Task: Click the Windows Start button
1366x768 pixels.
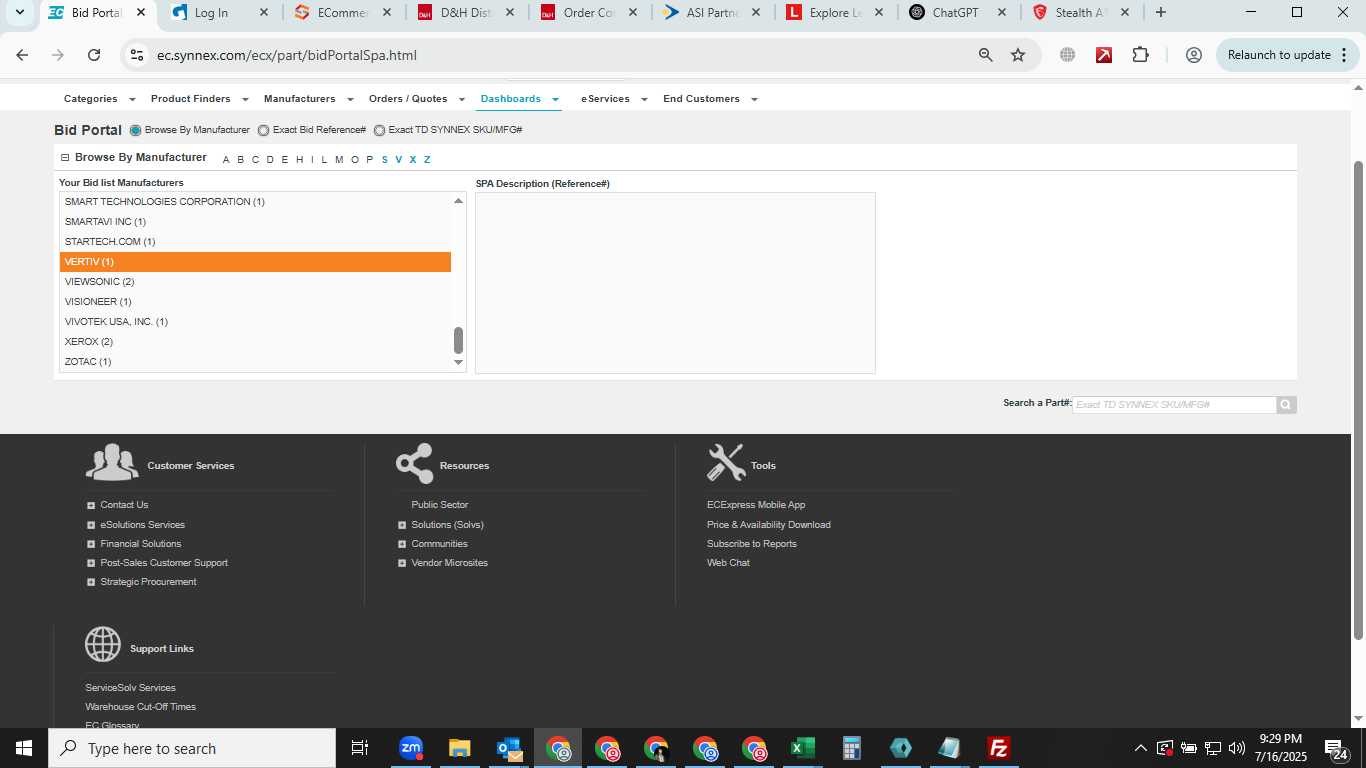Action: point(24,748)
